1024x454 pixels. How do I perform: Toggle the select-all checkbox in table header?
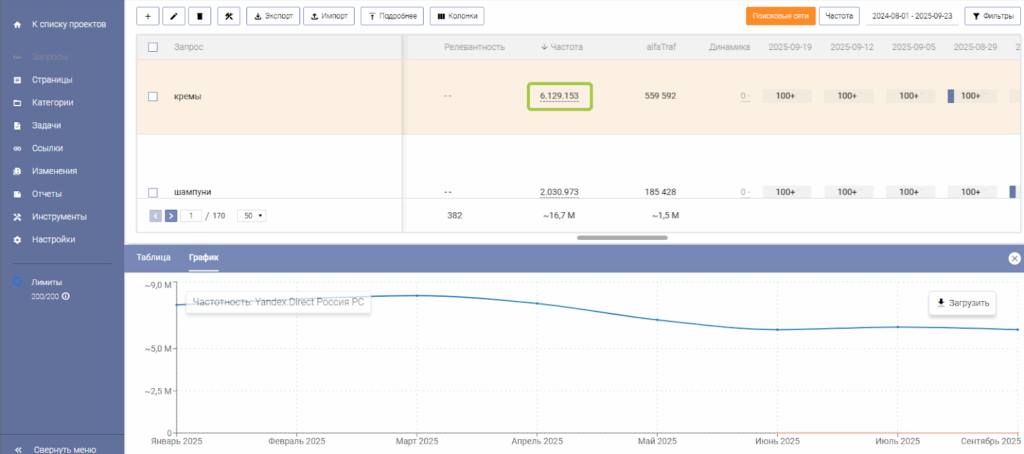click(x=153, y=47)
